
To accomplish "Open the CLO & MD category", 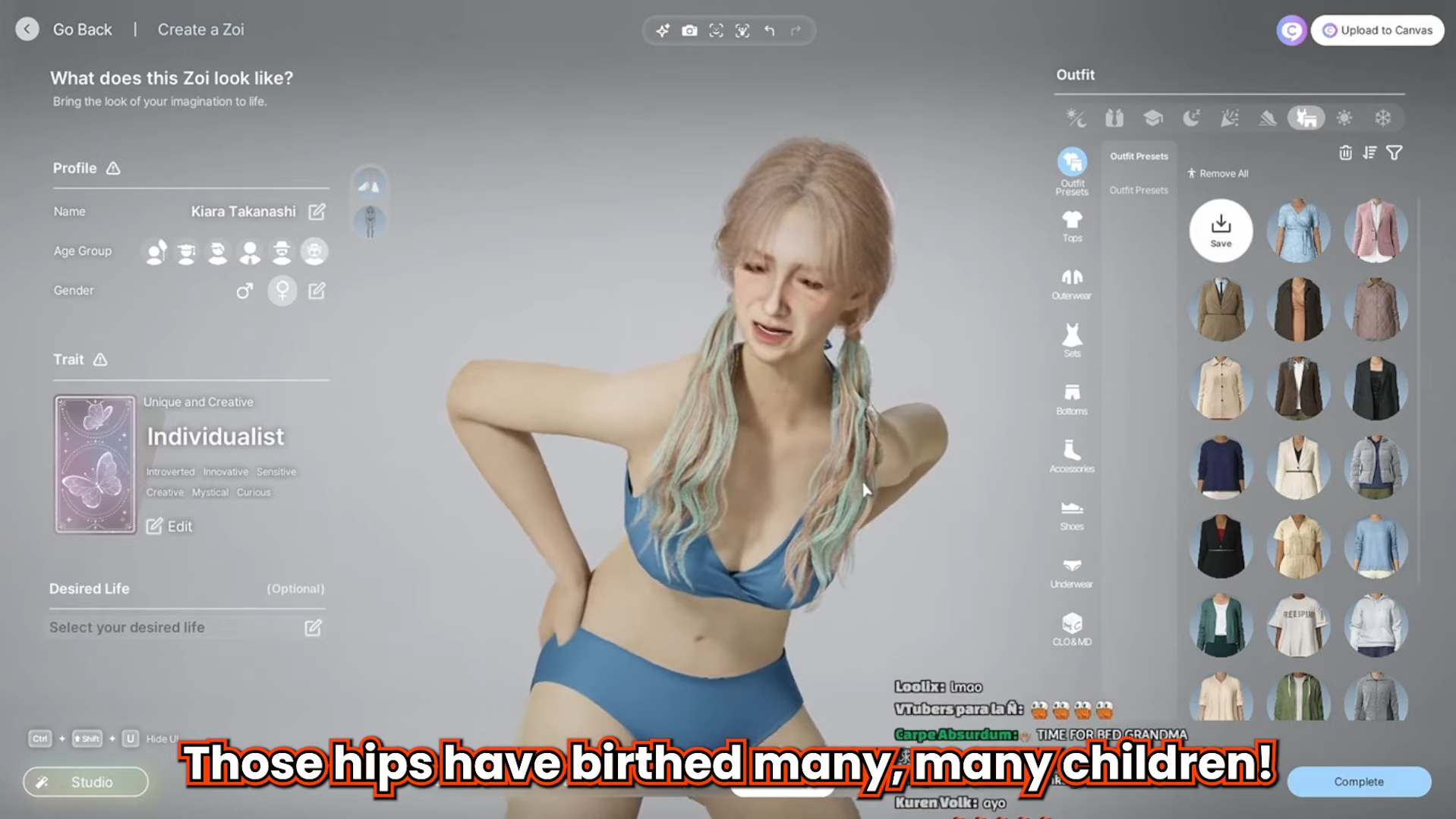I will (1072, 630).
